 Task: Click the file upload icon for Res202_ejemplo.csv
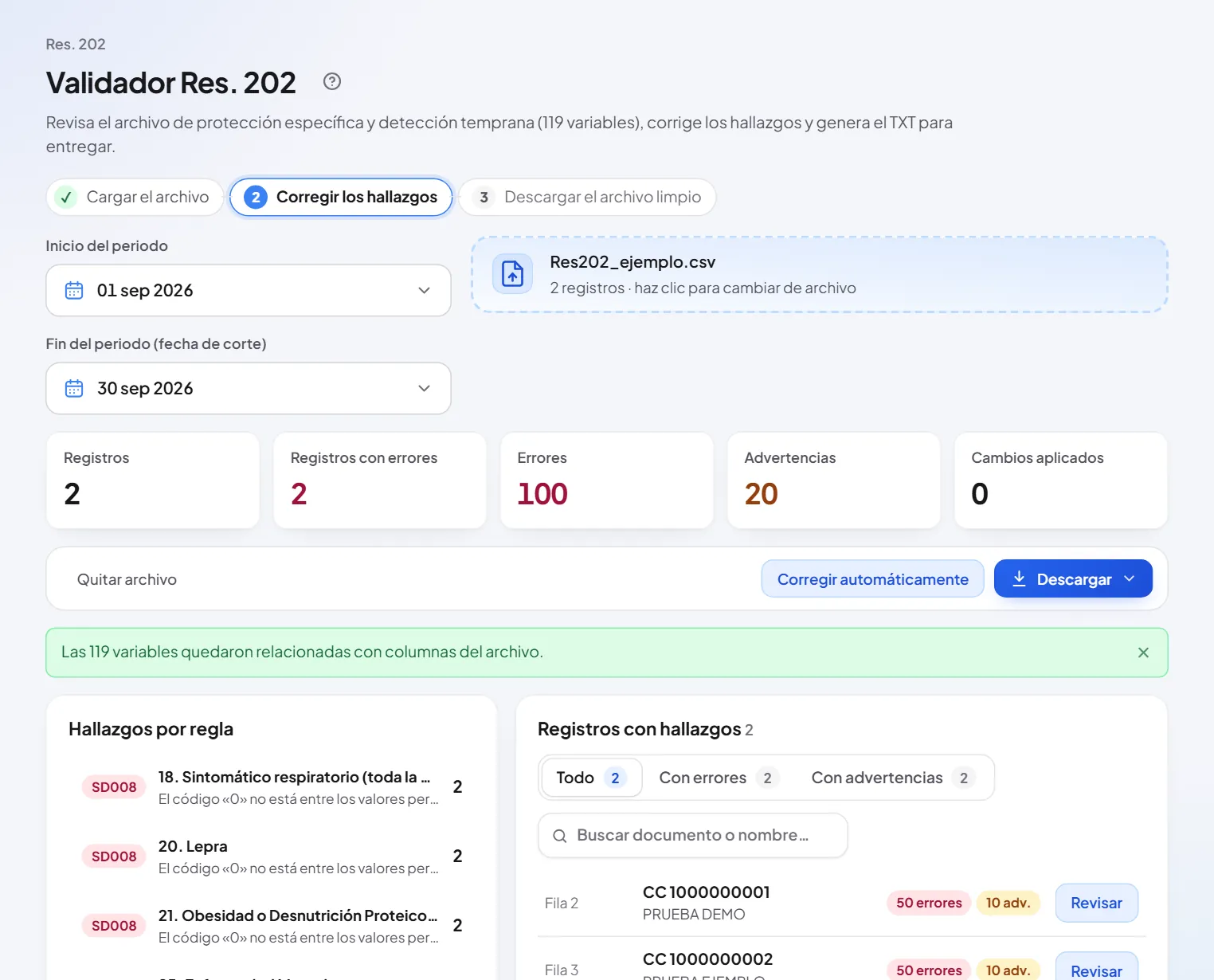(x=512, y=273)
